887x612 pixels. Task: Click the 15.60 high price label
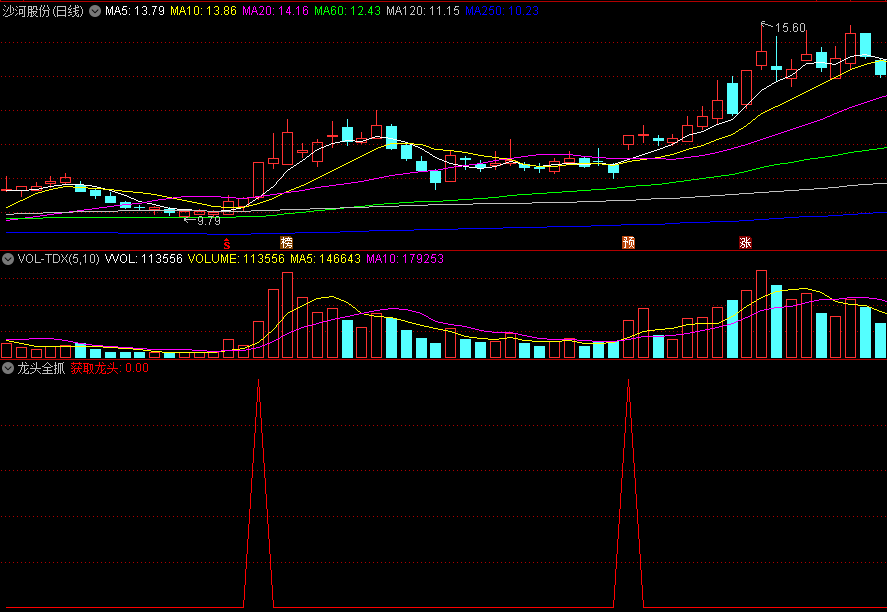point(790,28)
